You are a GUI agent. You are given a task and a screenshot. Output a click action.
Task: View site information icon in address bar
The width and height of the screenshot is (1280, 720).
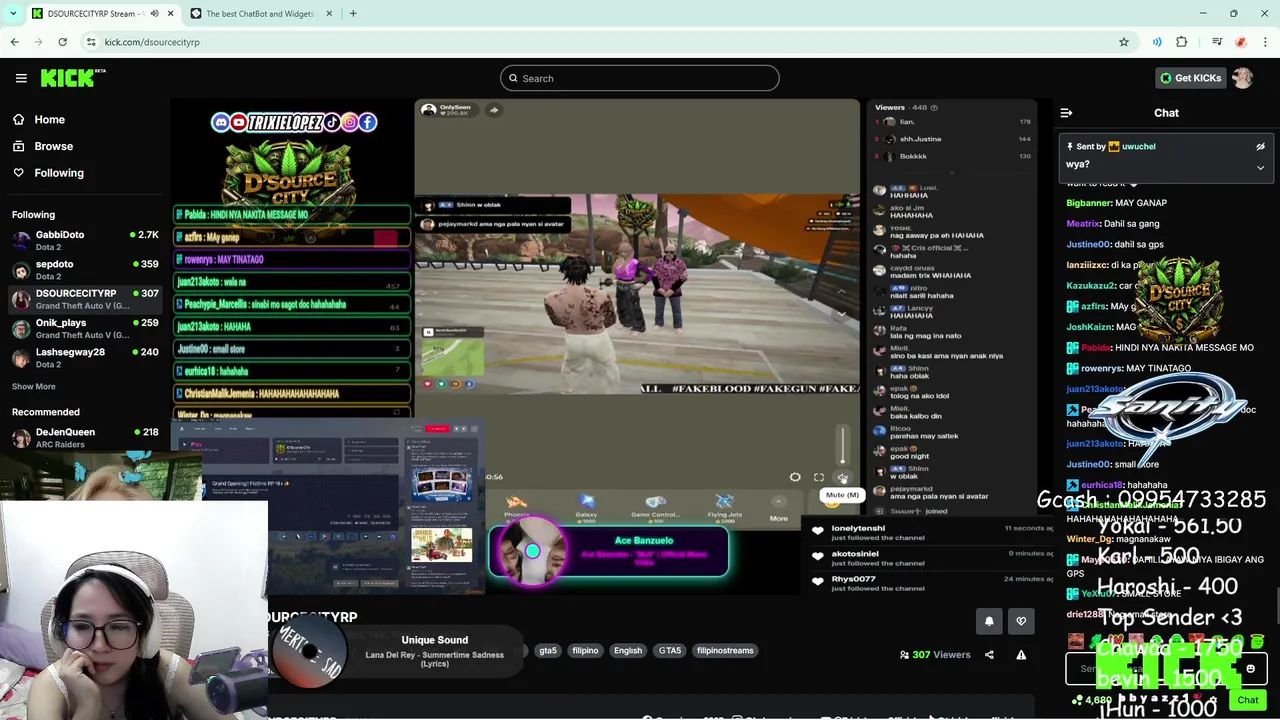[x=91, y=42]
